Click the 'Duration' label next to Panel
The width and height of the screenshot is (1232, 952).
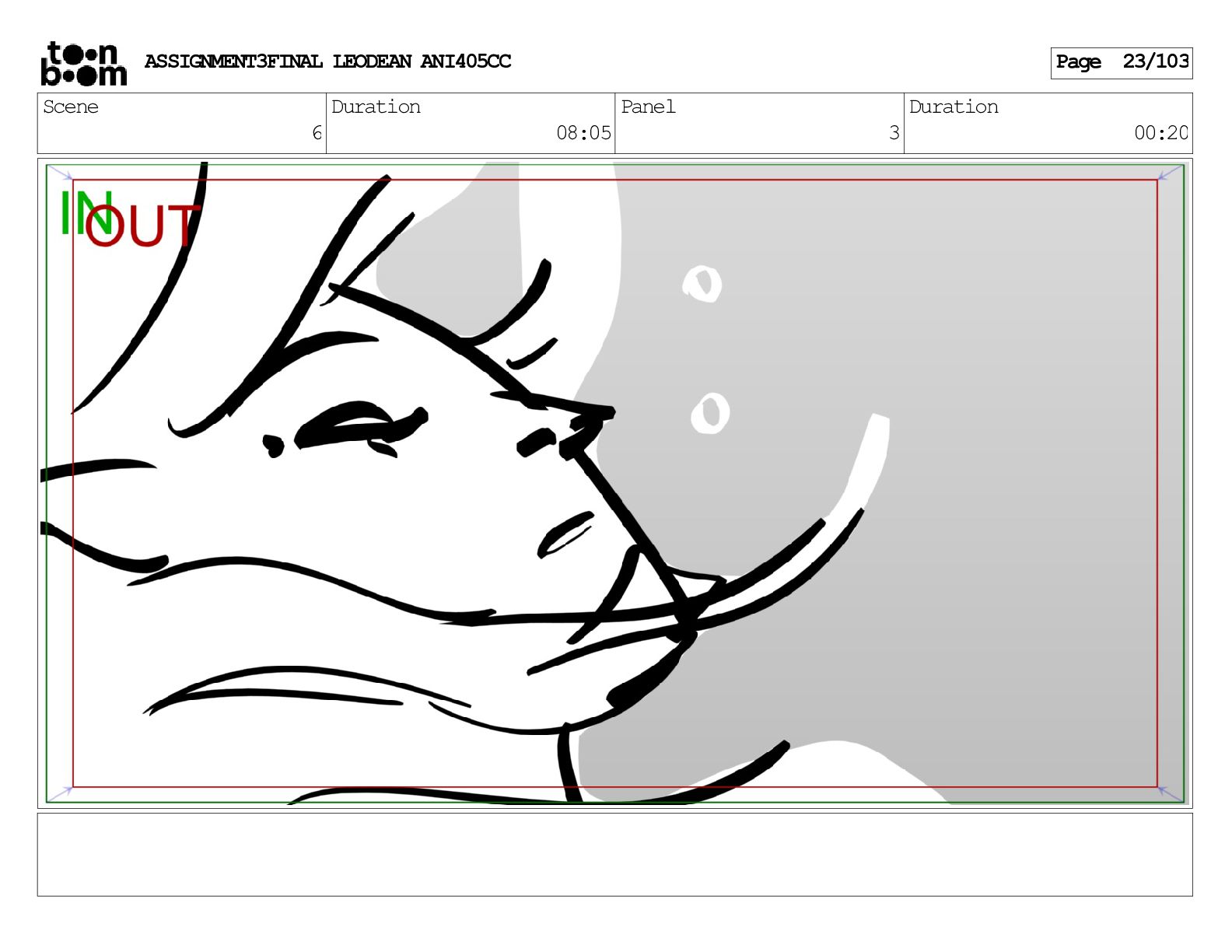[954, 107]
